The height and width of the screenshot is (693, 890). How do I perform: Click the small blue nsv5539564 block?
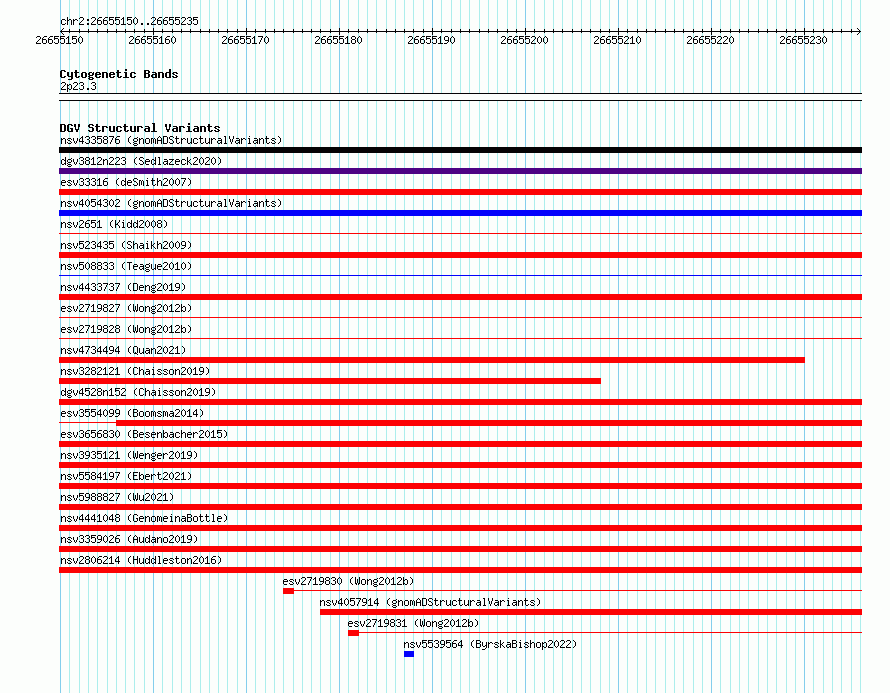point(409,654)
